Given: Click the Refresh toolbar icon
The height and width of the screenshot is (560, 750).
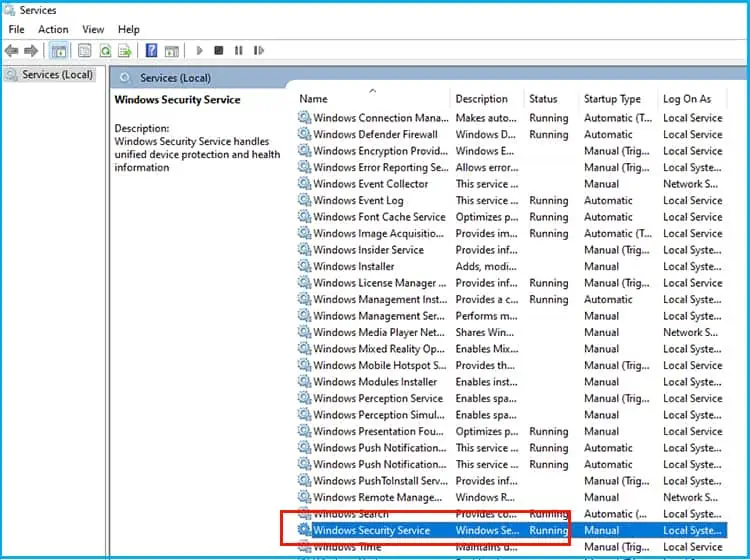Looking at the screenshot, I should pos(105,50).
